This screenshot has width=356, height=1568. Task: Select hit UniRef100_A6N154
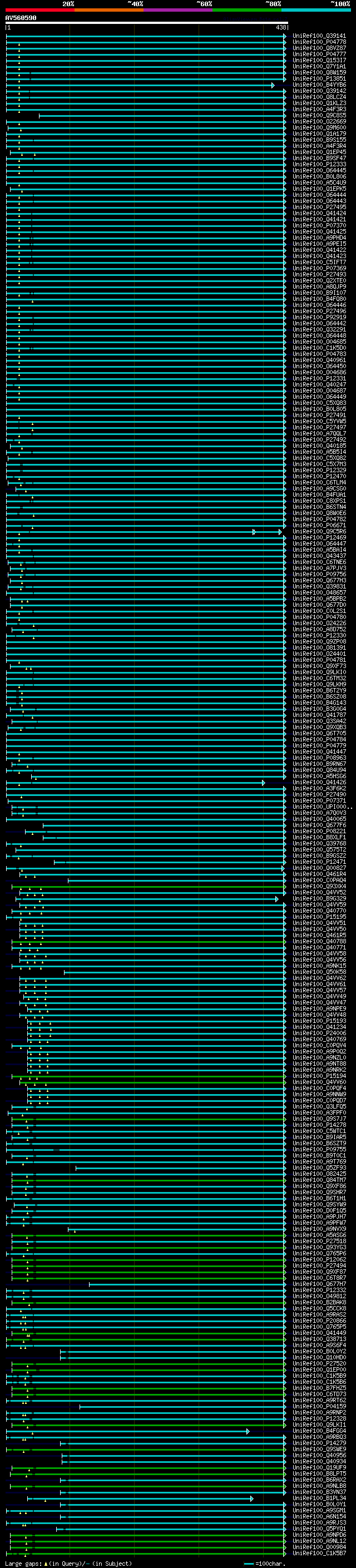319,1516
